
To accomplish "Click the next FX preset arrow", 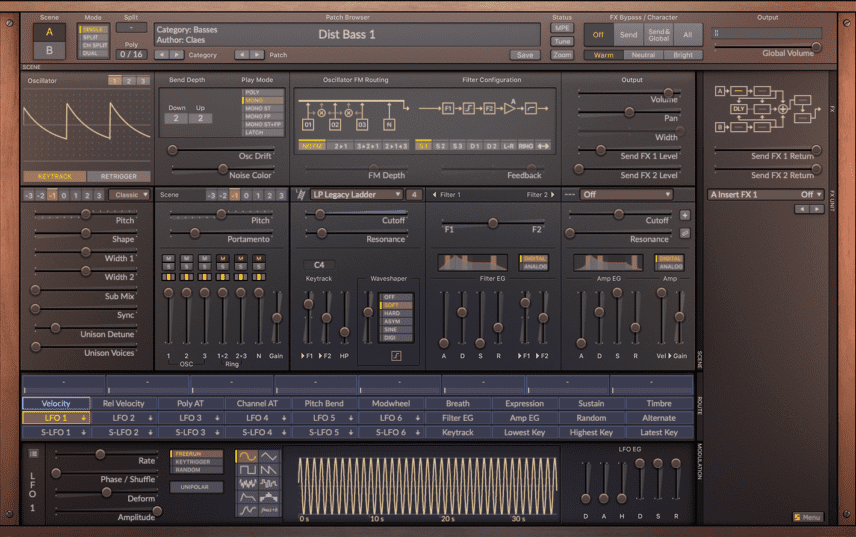I will [816, 209].
